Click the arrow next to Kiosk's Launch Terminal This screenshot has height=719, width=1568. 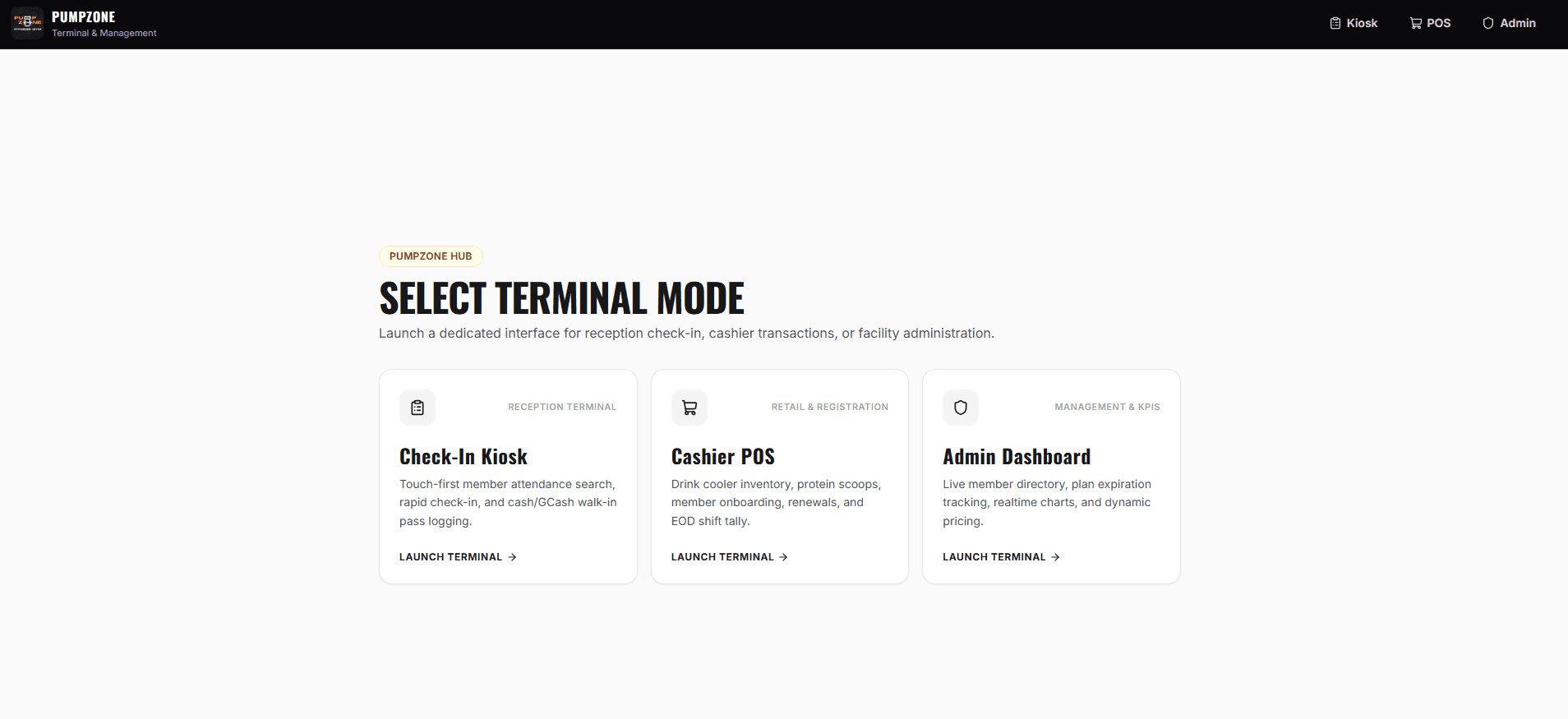[x=512, y=557]
